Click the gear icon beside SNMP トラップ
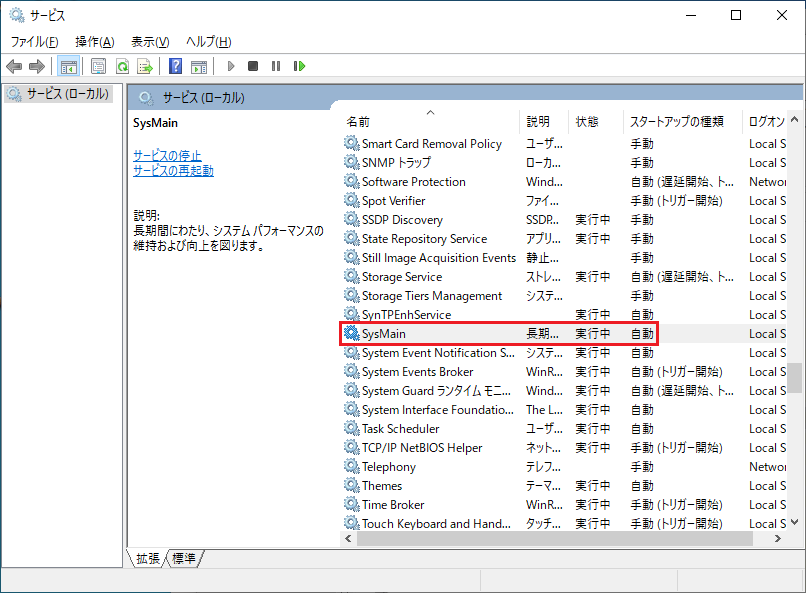 pos(352,162)
